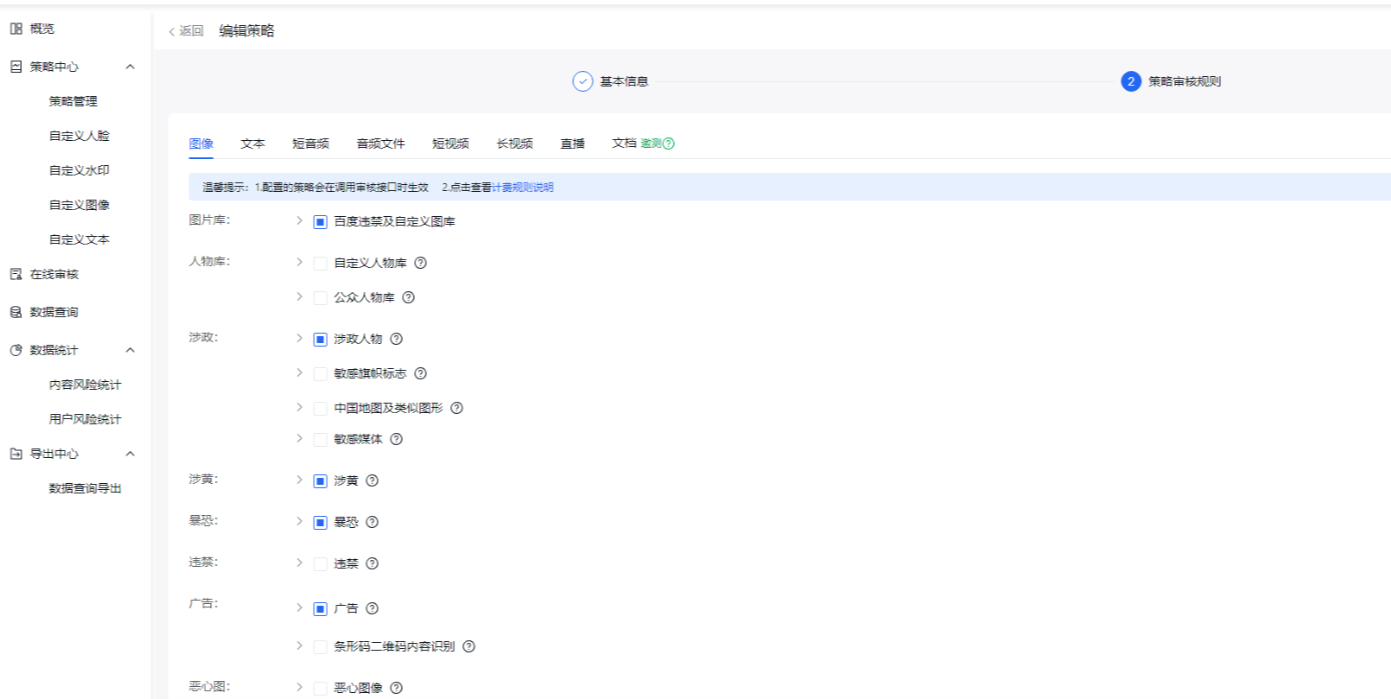Viewport: 1391px width, 699px height.
Task: Enable the 公众人物库 checkbox
Action: [320, 297]
